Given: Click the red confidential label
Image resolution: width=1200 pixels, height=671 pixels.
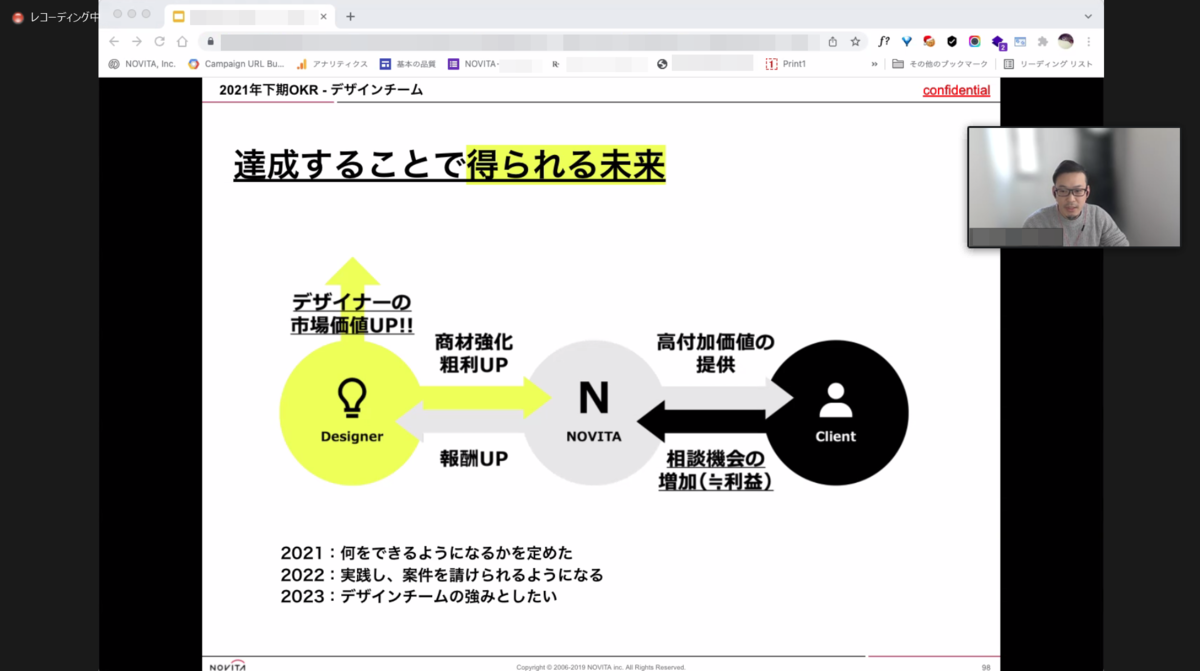Looking at the screenshot, I should (x=956, y=90).
